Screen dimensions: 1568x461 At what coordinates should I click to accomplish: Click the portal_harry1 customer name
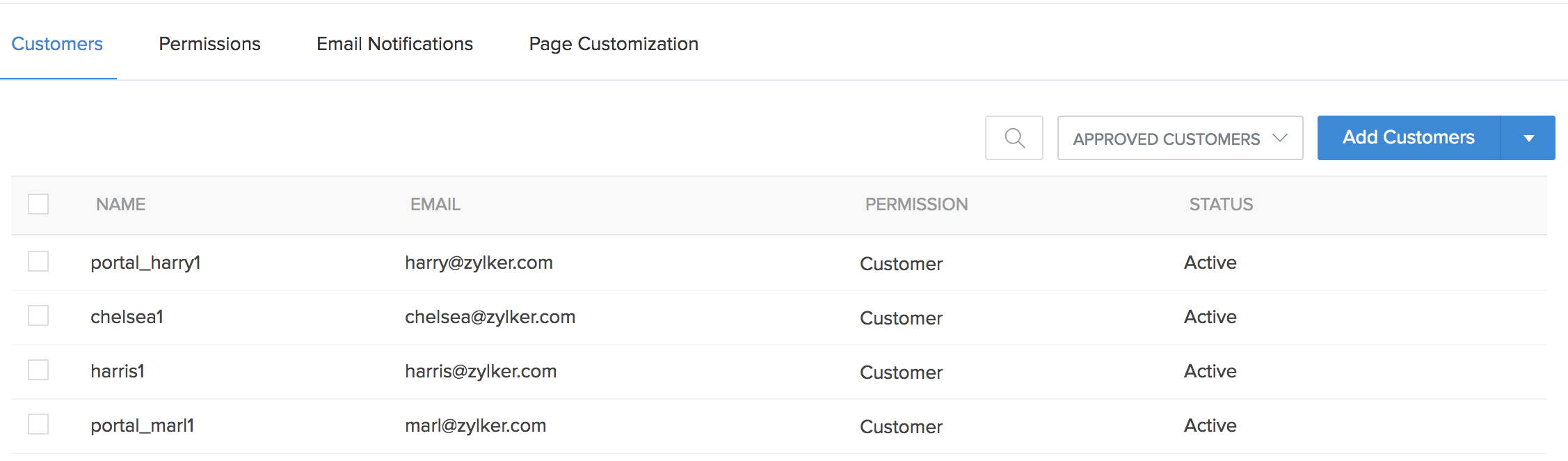tap(145, 263)
